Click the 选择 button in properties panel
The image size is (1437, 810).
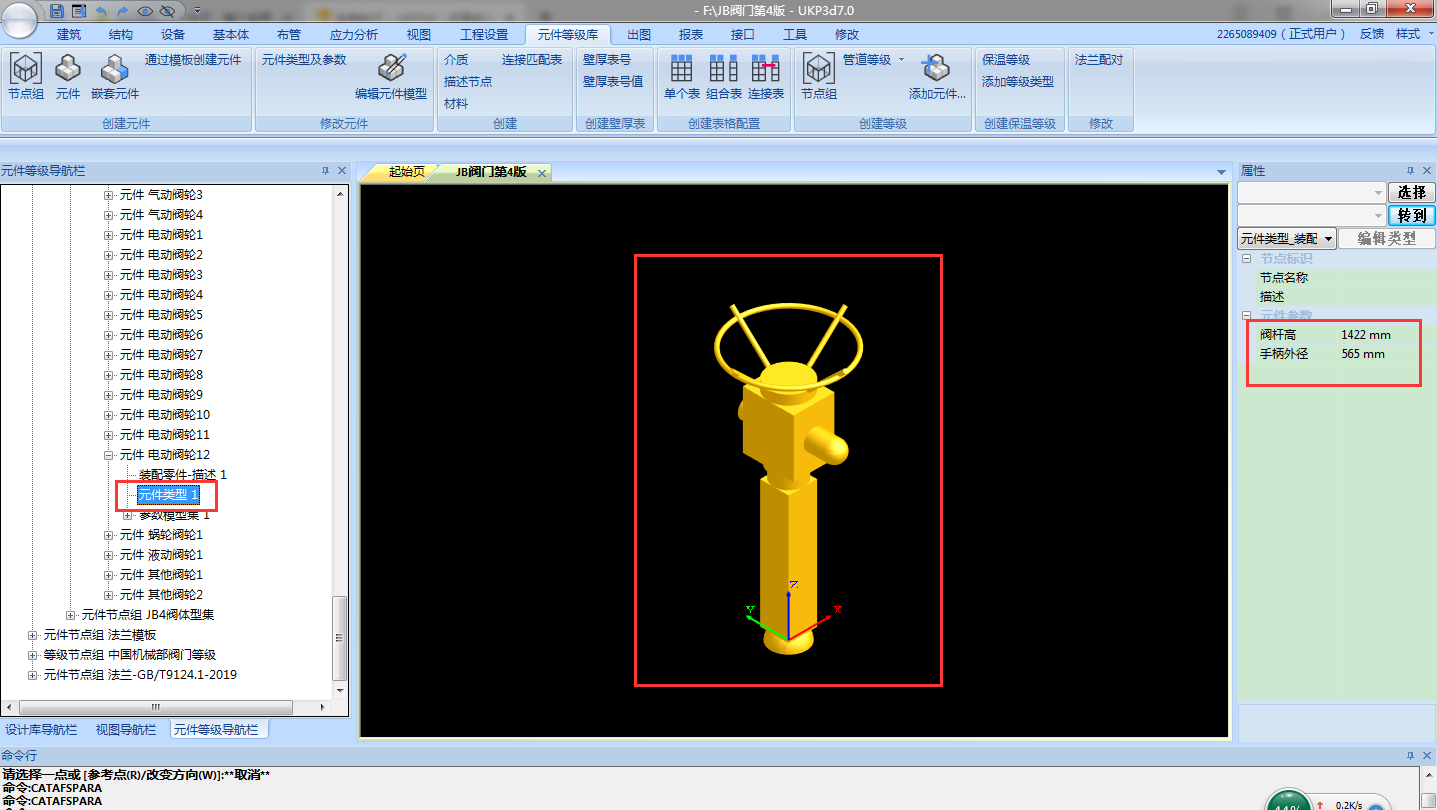pyautogui.click(x=1411, y=192)
